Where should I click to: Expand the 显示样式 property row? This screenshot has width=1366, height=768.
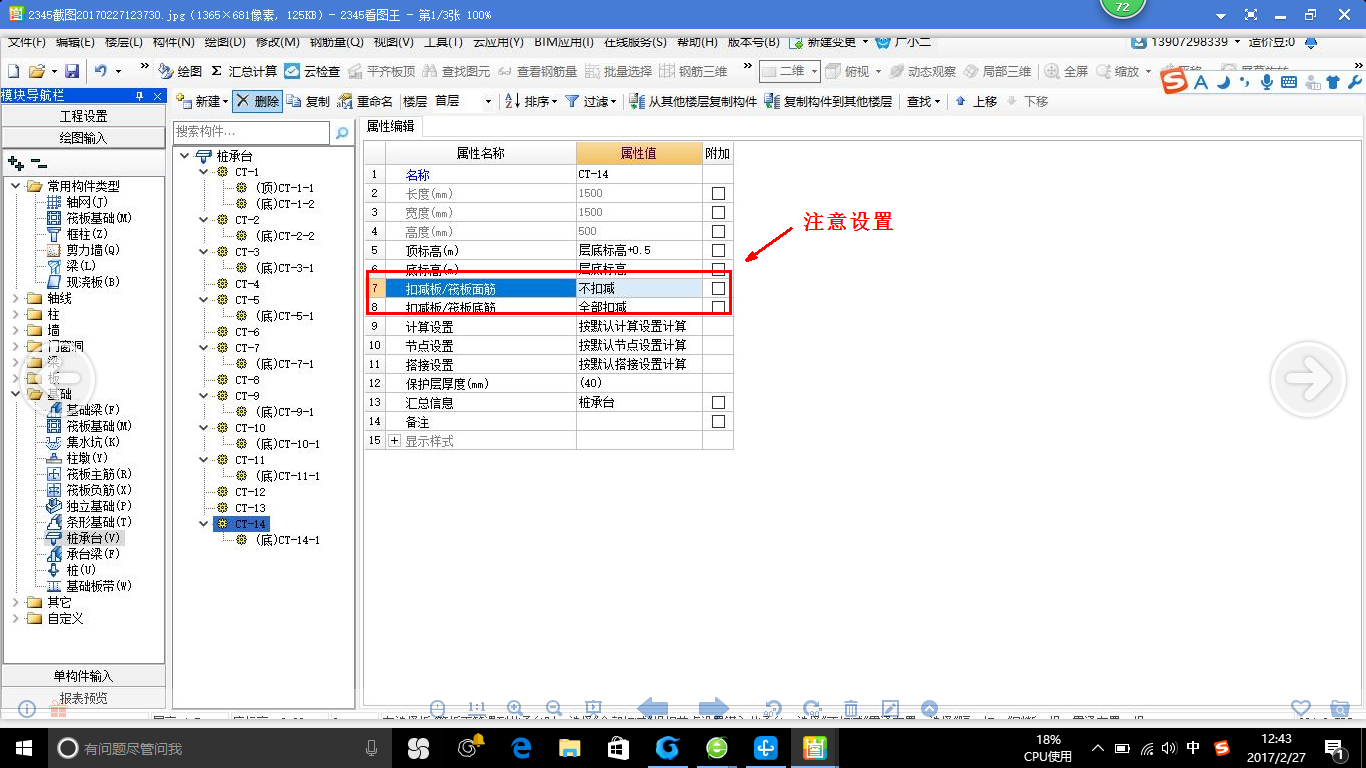(394, 441)
